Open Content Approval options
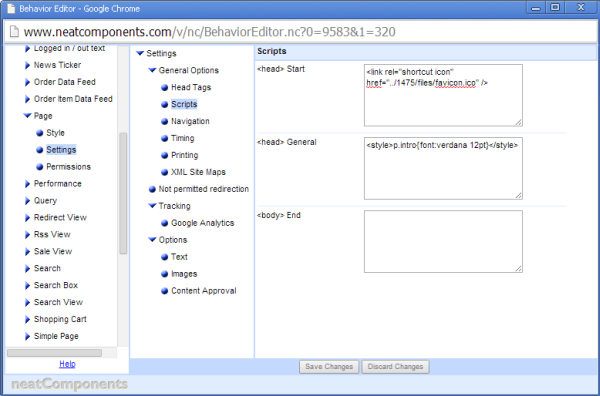Screen dimensions: 600x396 tap(204, 291)
